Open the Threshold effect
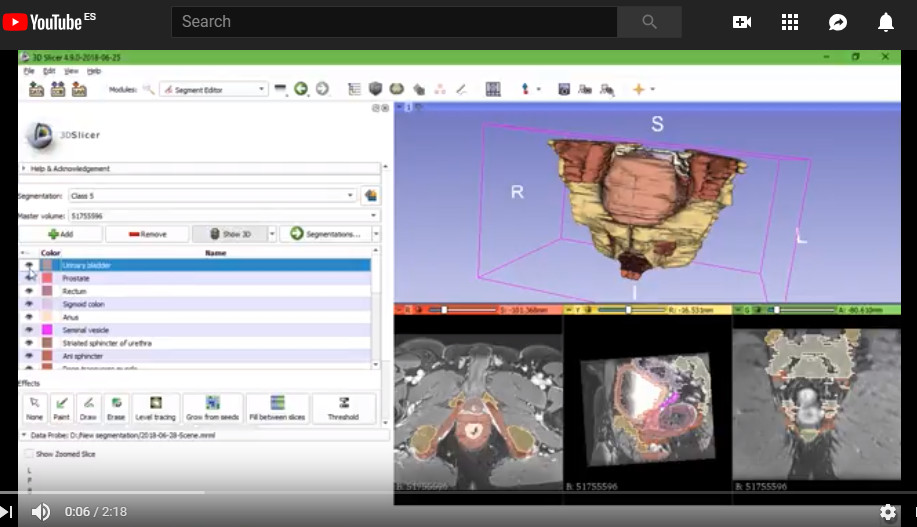The width and height of the screenshot is (917, 527). [343, 408]
